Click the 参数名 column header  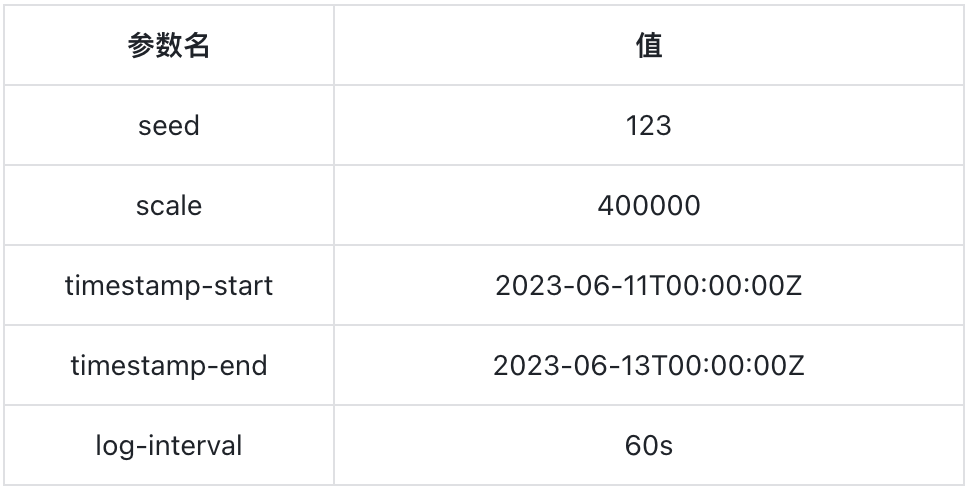[x=169, y=46]
